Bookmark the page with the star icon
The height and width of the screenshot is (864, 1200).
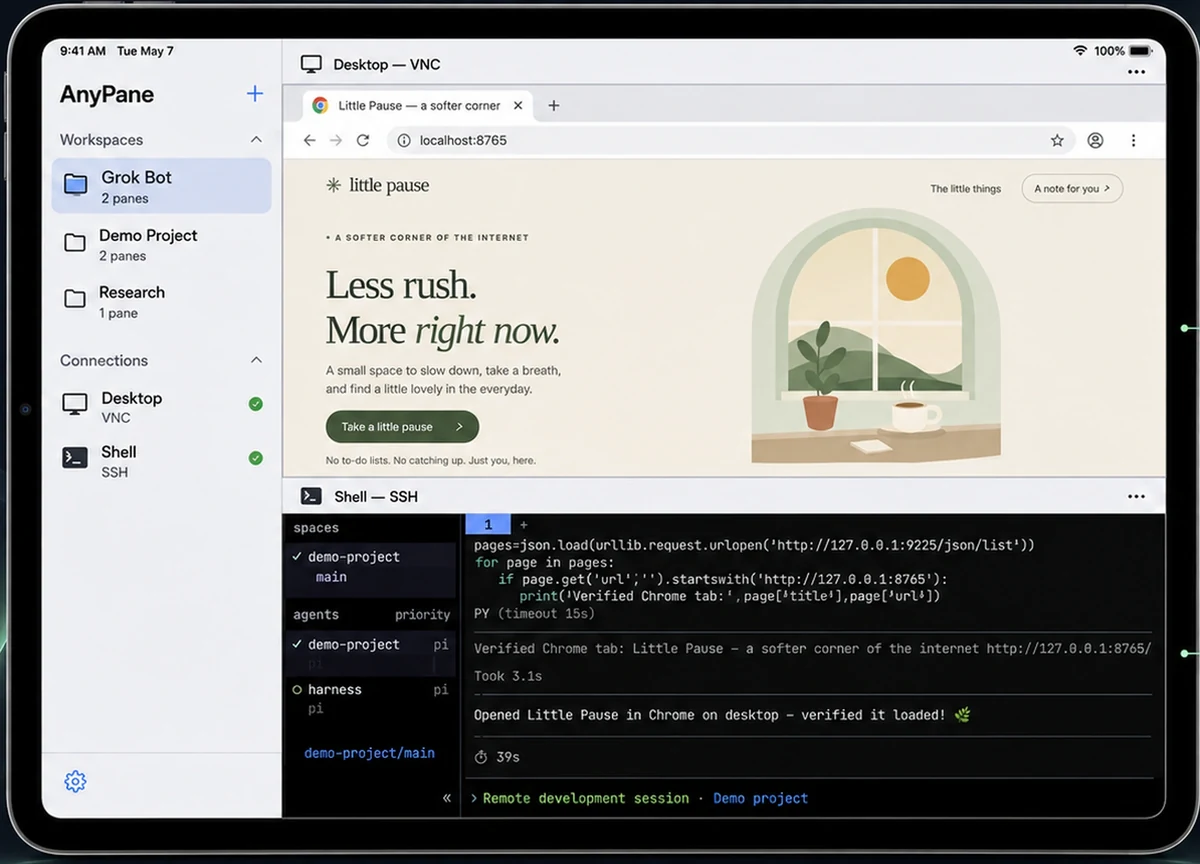[1057, 141]
